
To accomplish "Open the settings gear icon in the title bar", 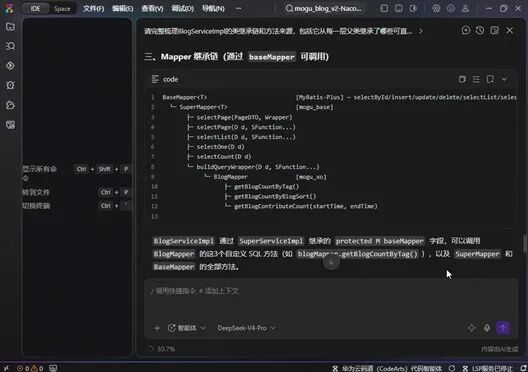I will click(436, 8).
